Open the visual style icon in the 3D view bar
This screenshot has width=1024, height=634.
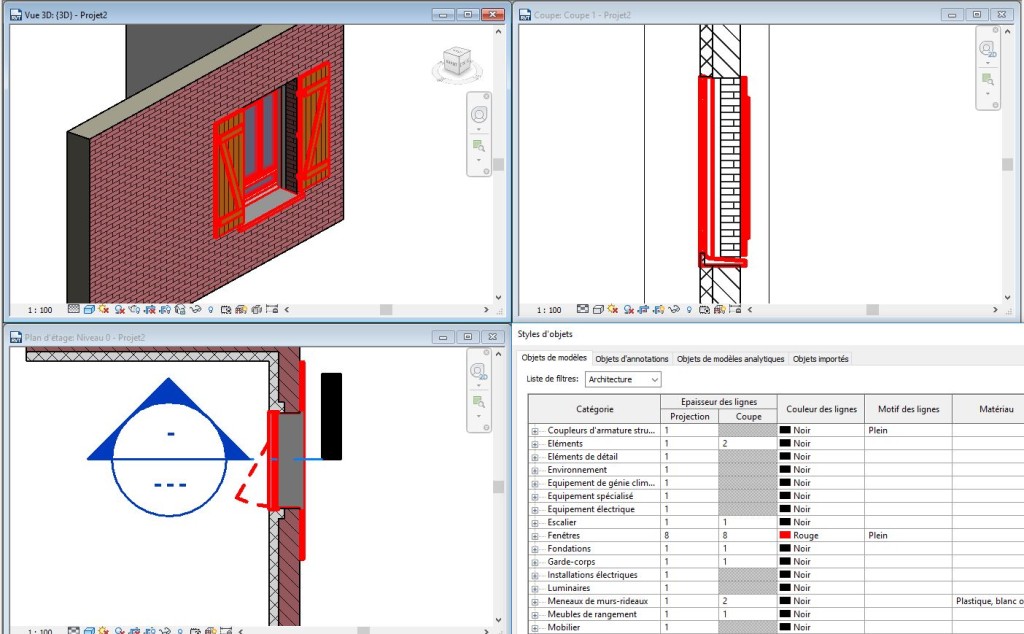coord(89,310)
